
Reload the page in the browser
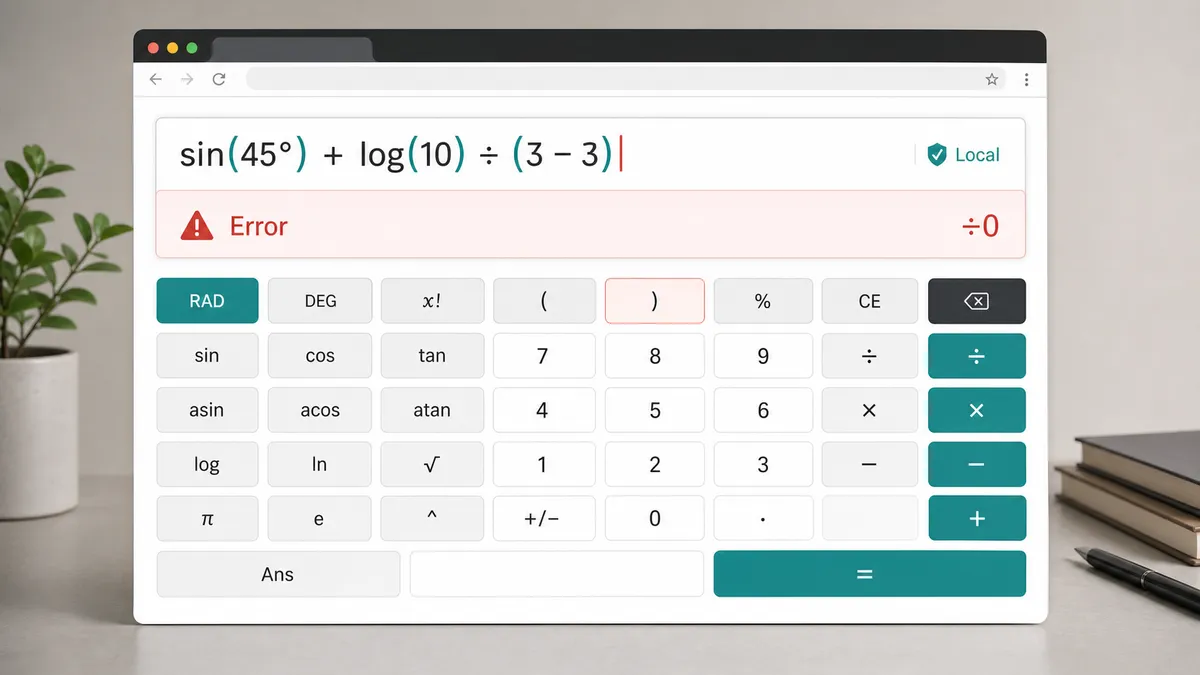pos(219,79)
